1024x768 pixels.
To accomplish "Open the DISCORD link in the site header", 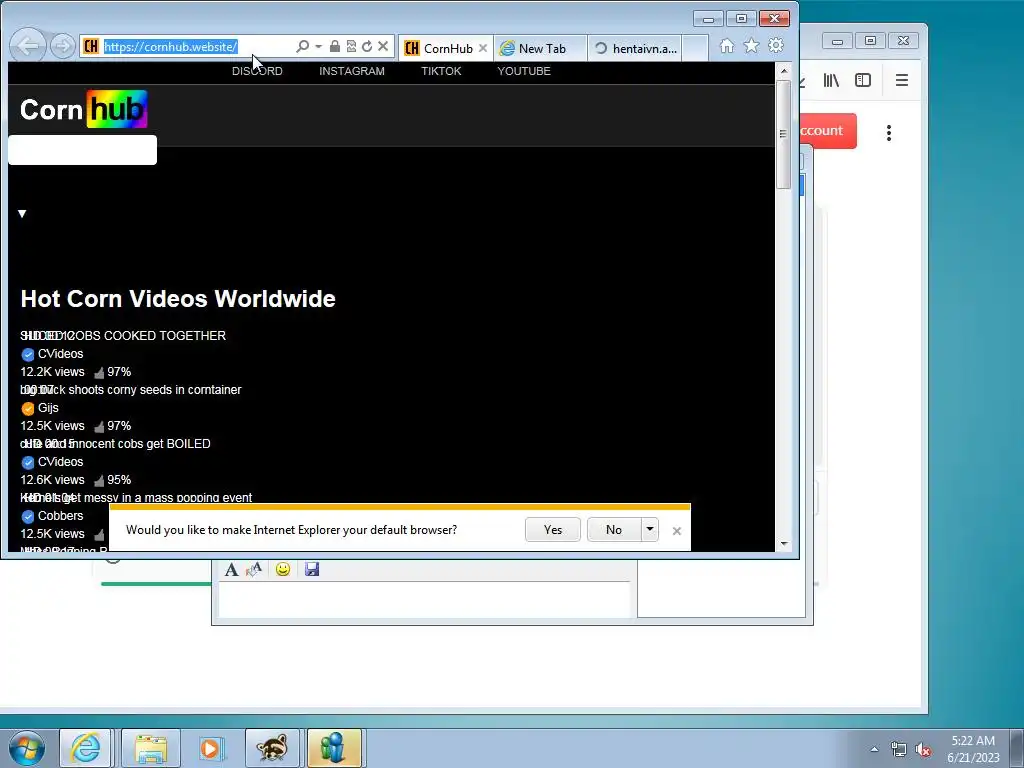I will point(257,71).
